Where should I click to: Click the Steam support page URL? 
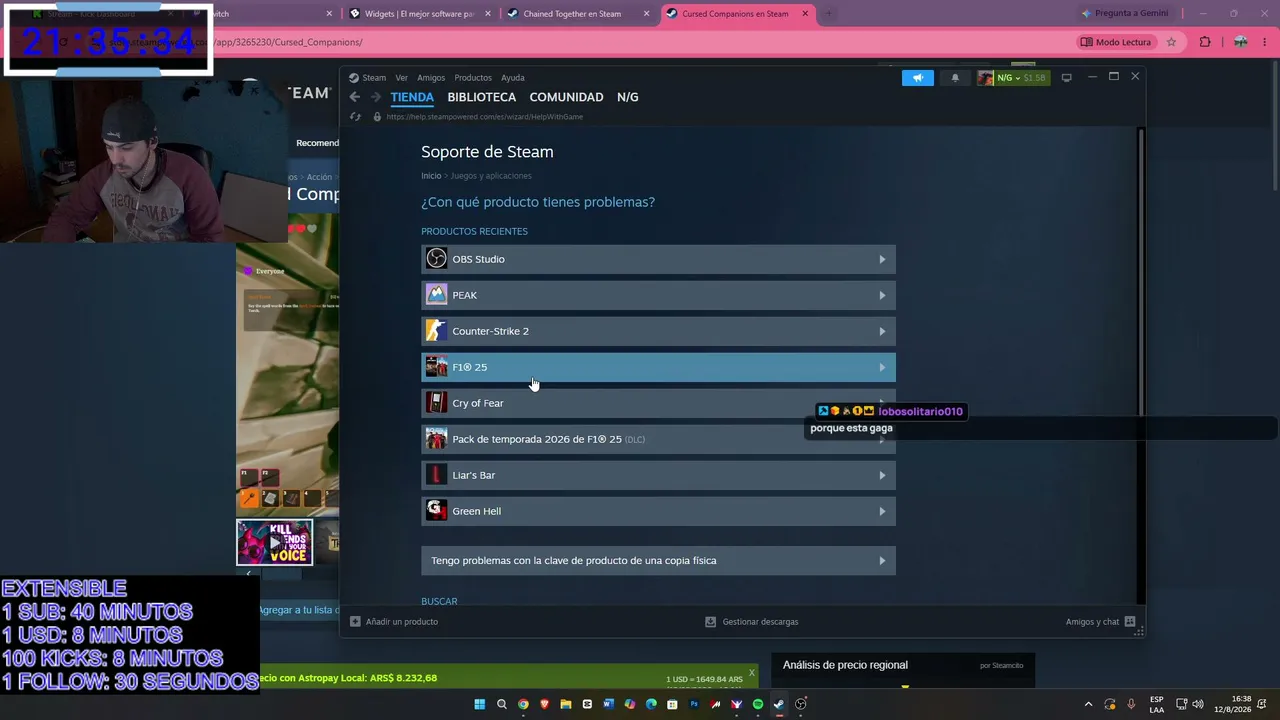click(x=484, y=117)
